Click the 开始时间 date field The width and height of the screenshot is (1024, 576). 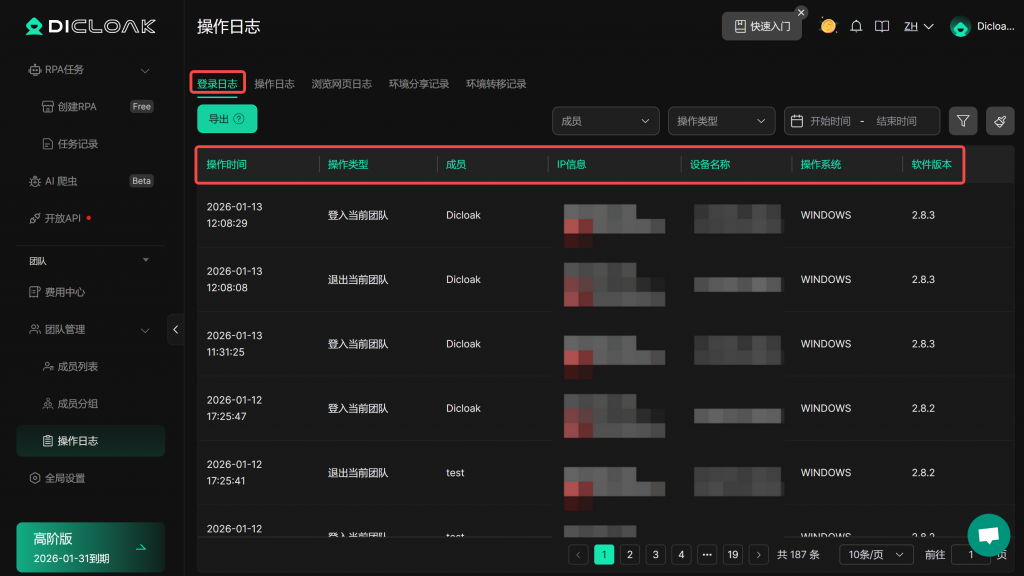pyautogui.click(x=830, y=121)
